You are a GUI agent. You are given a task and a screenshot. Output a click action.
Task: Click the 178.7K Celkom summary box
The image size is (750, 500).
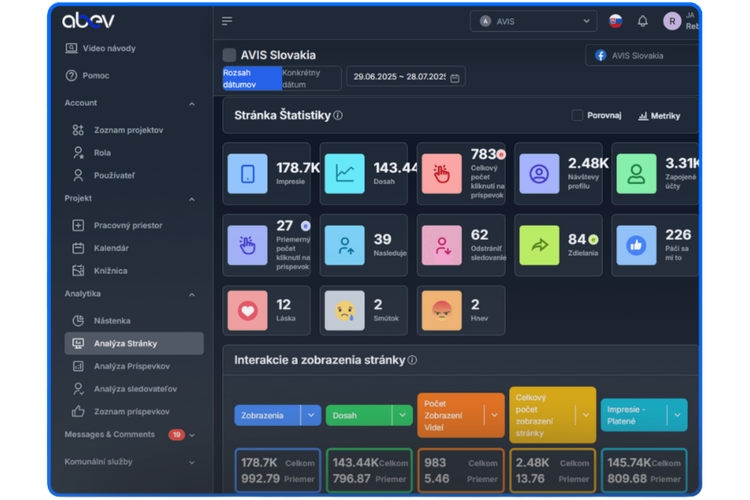(277, 471)
